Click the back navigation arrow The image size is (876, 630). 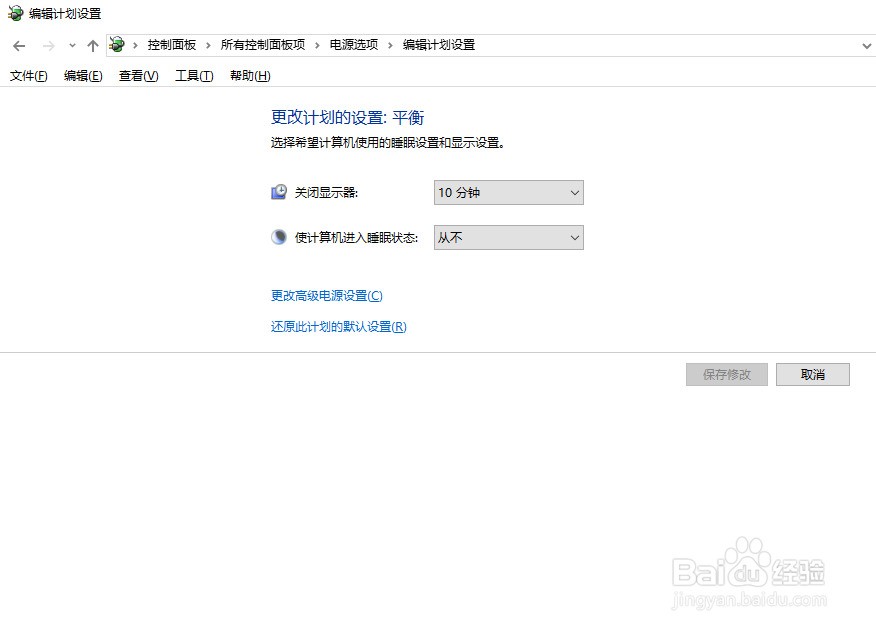point(19,46)
